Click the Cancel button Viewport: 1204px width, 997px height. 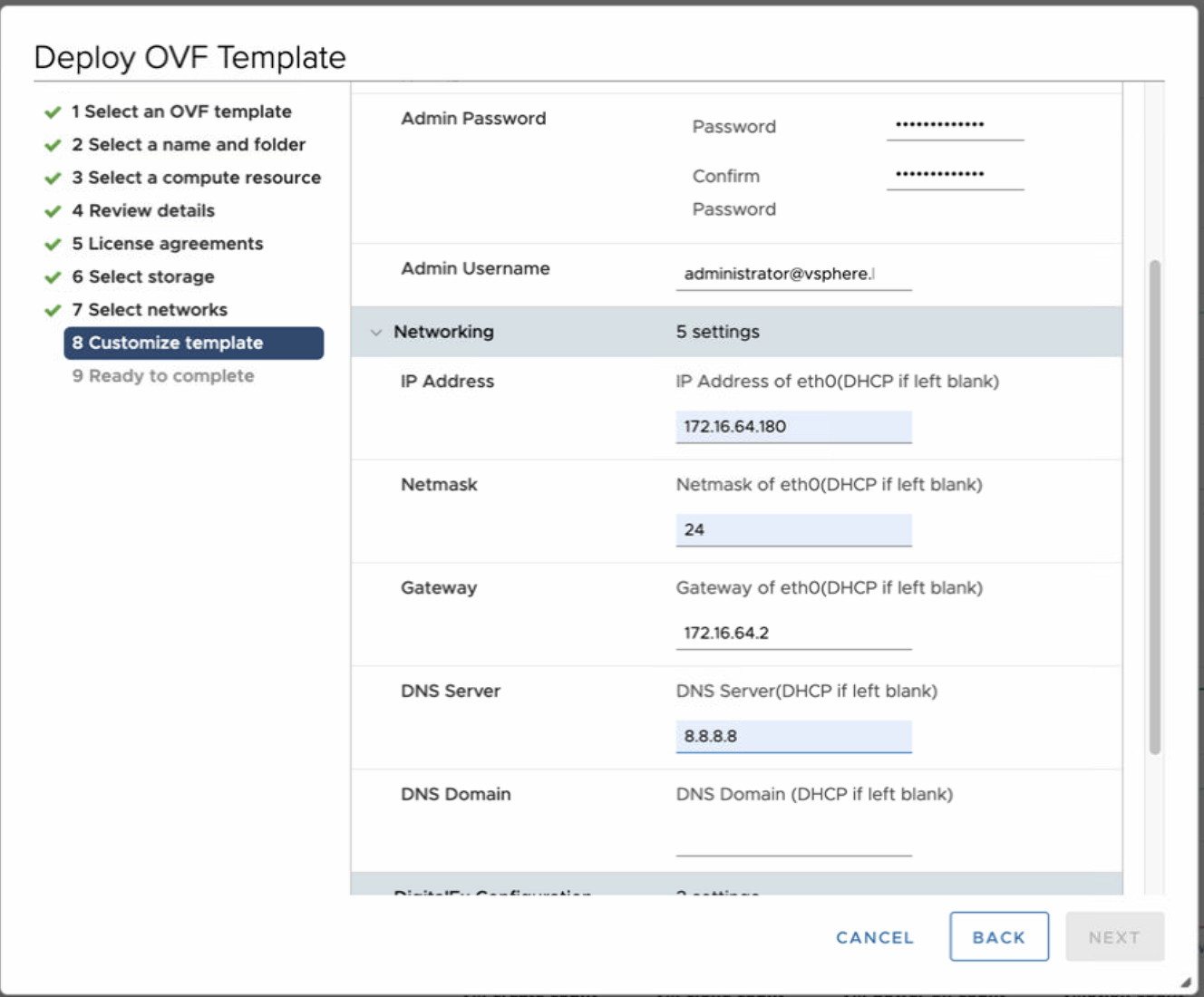click(x=874, y=937)
